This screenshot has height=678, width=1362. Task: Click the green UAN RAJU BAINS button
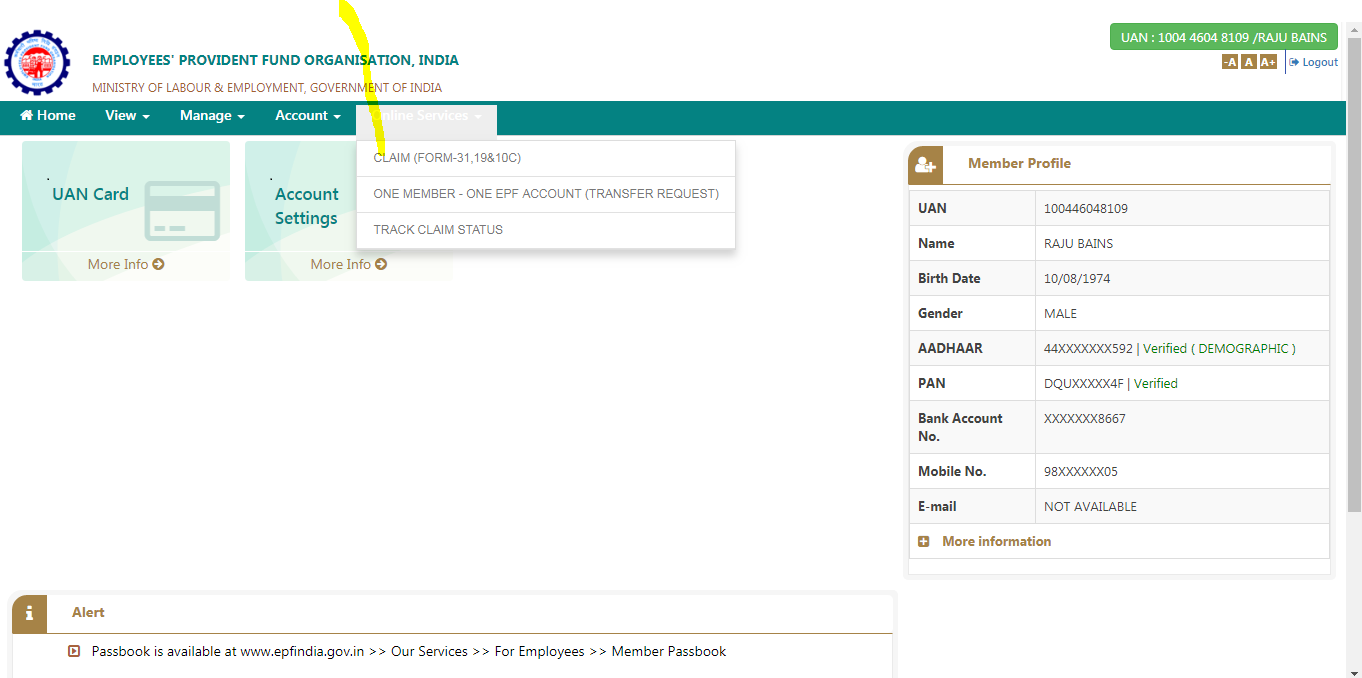pyautogui.click(x=1224, y=37)
